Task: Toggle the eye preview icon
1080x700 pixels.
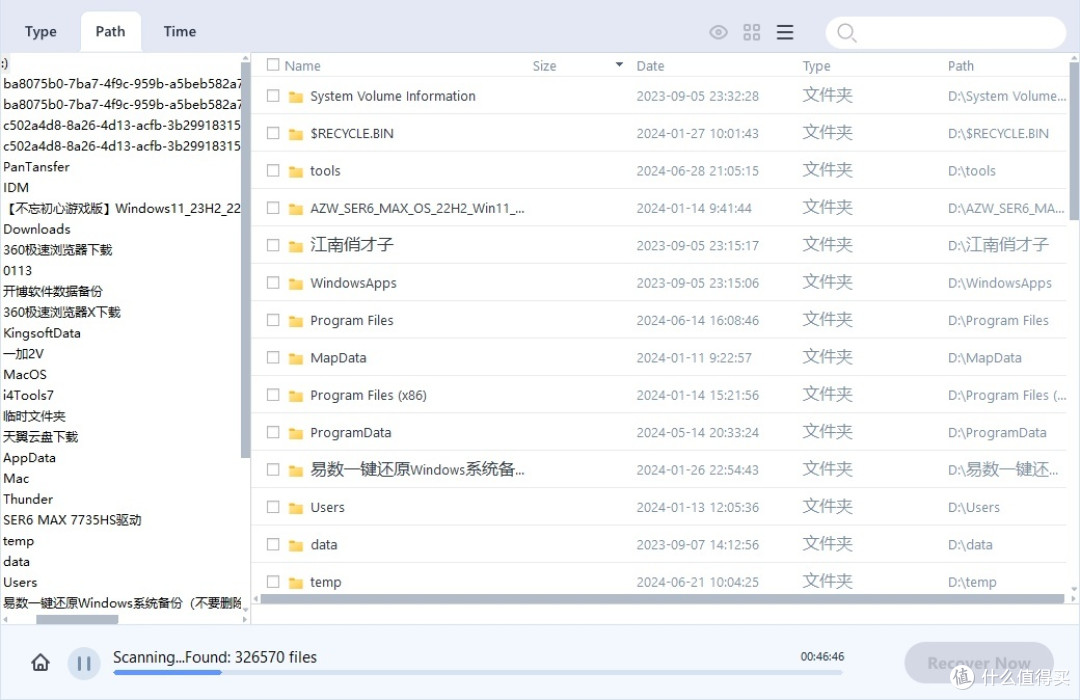Action: tap(718, 32)
